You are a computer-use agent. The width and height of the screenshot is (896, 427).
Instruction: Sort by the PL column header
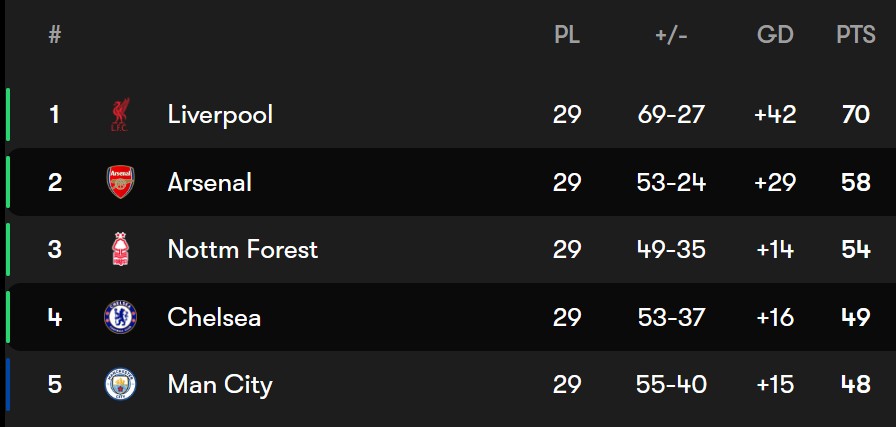click(567, 35)
